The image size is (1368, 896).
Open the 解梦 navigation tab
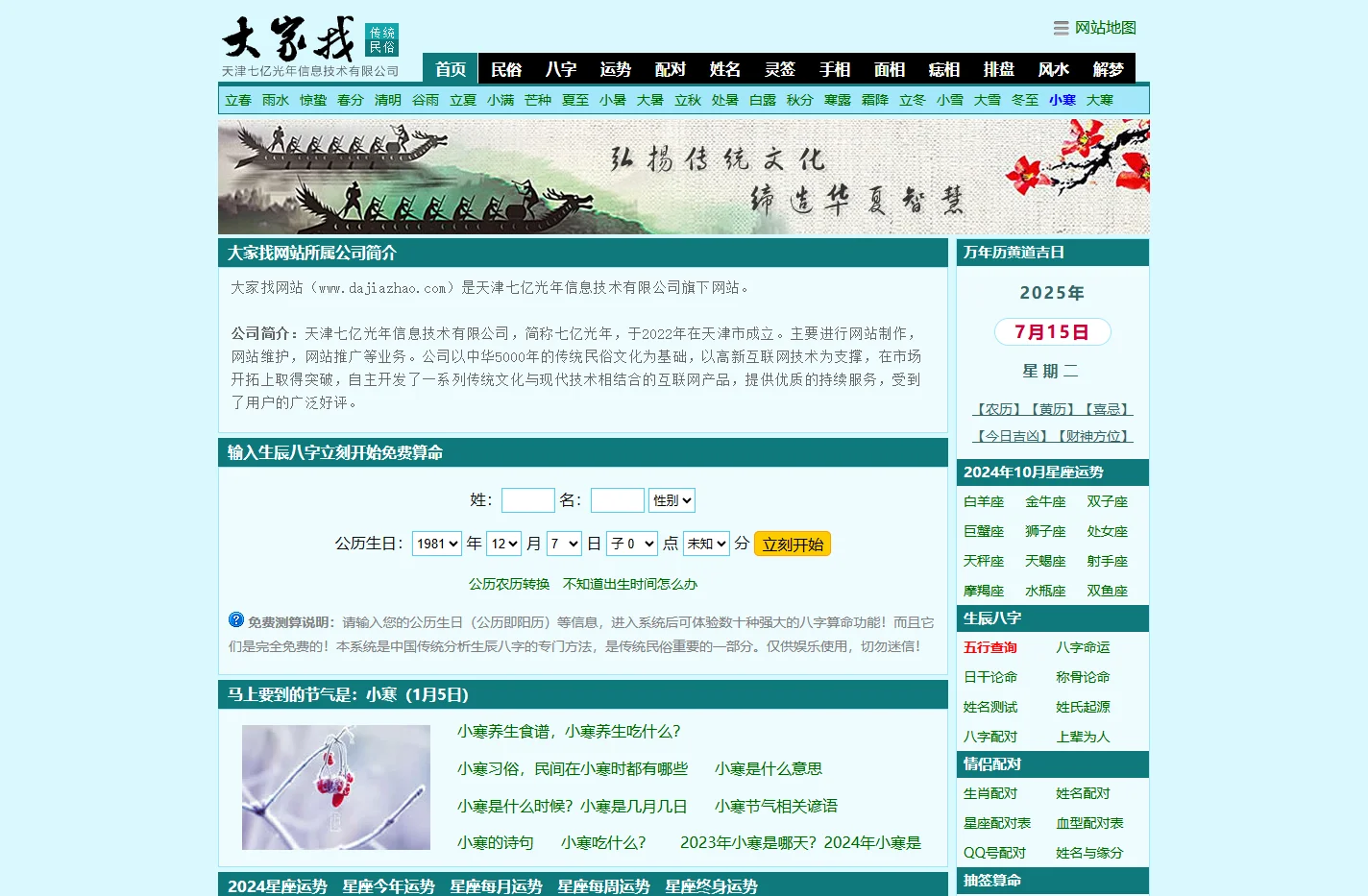pos(1108,68)
